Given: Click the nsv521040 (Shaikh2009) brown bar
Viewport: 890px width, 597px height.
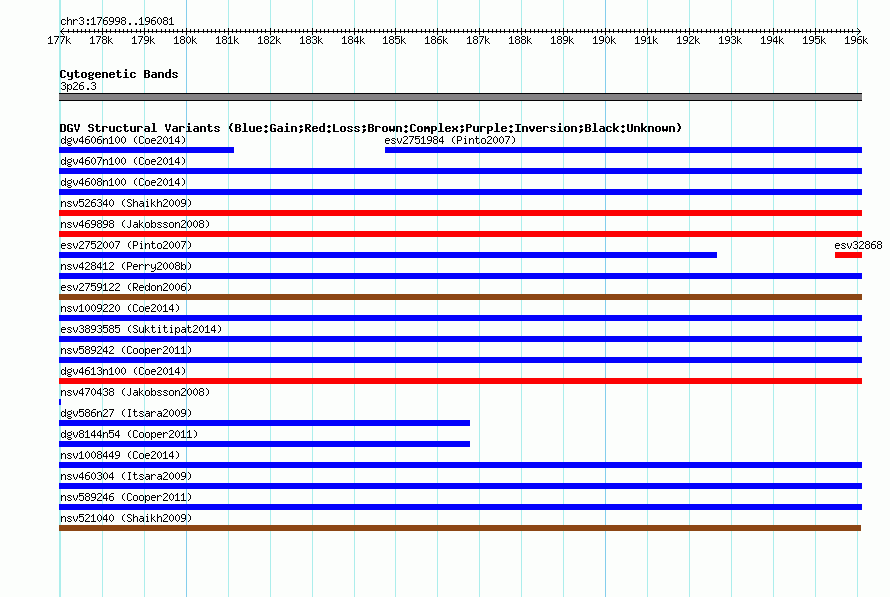Looking at the screenshot, I should coord(460,528).
